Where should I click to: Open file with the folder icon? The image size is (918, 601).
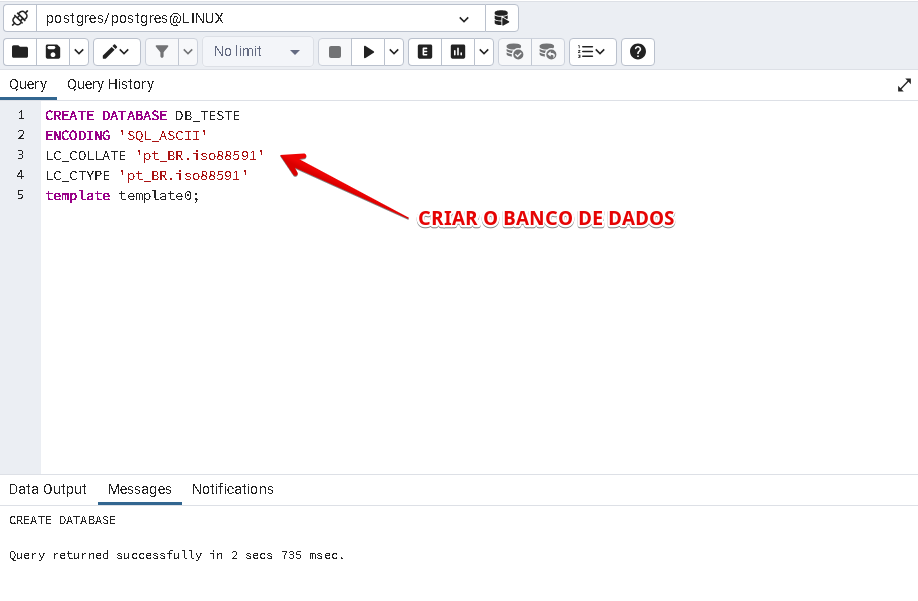[20, 52]
